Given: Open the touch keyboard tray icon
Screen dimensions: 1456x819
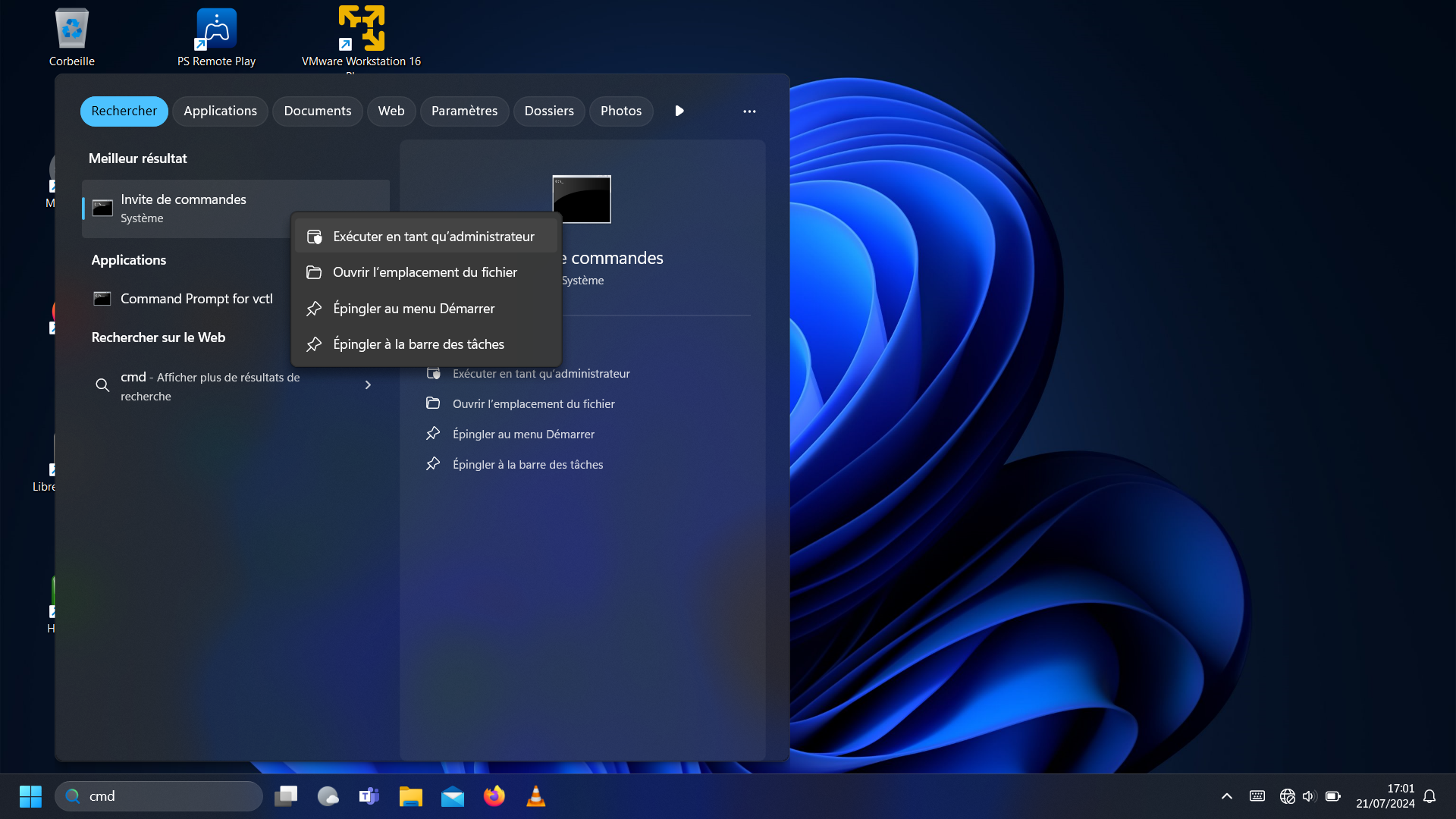Looking at the screenshot, I should (x=1257, y=796).
